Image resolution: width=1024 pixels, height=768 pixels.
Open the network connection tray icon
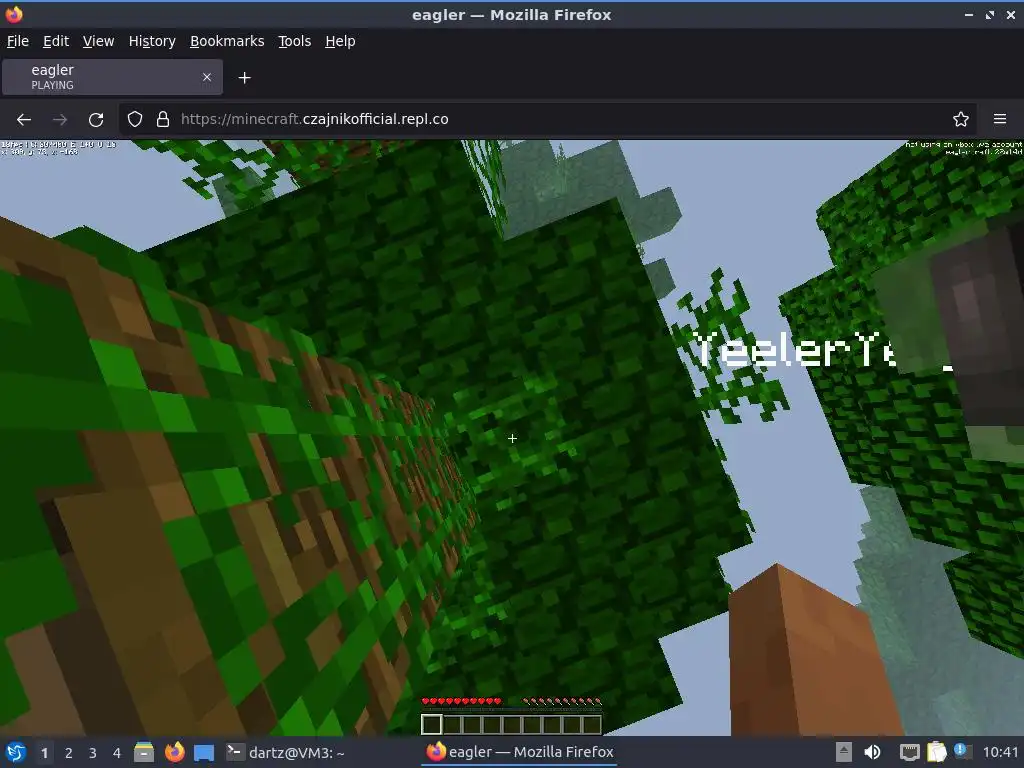pyautogui.click(x=909, y=752)
